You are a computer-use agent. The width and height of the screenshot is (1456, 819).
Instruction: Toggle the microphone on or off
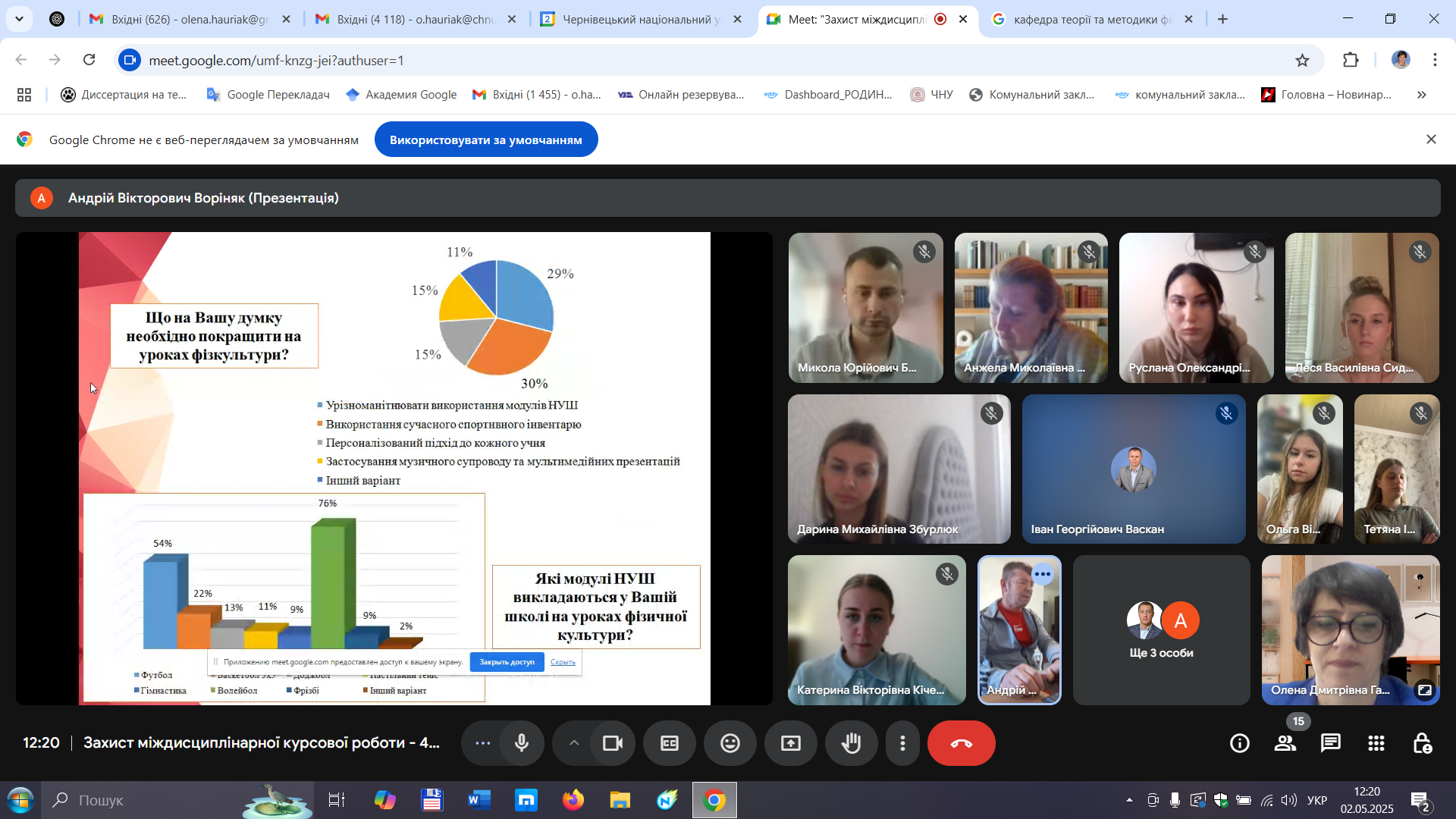point(521,743)
